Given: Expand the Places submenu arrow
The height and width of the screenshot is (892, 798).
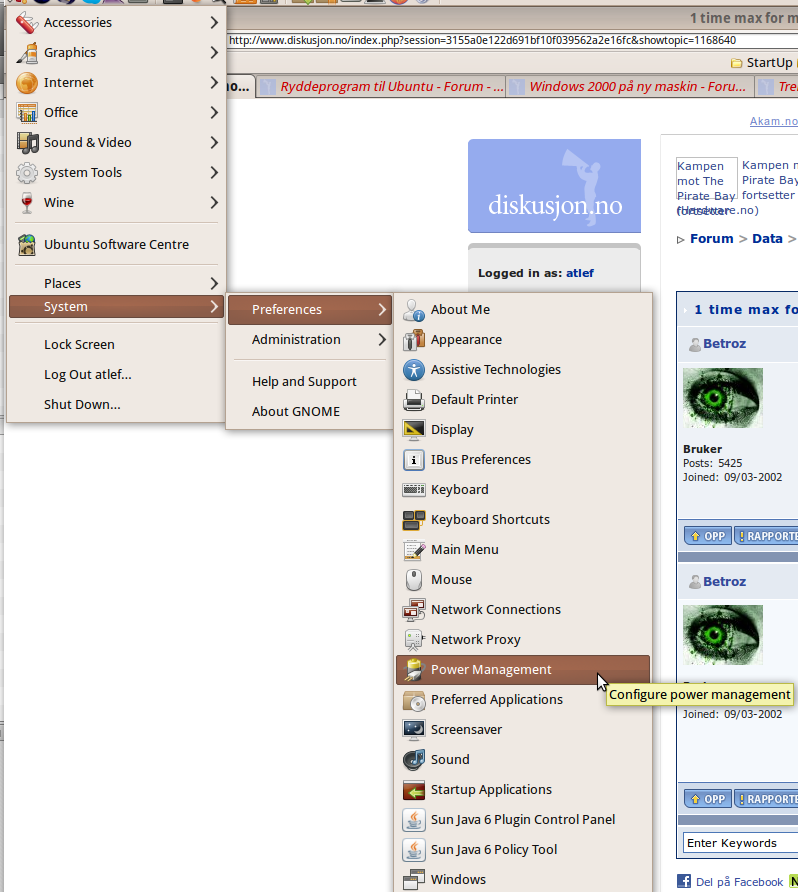Looking at the screenshot, I should click(x=214, y=283).
